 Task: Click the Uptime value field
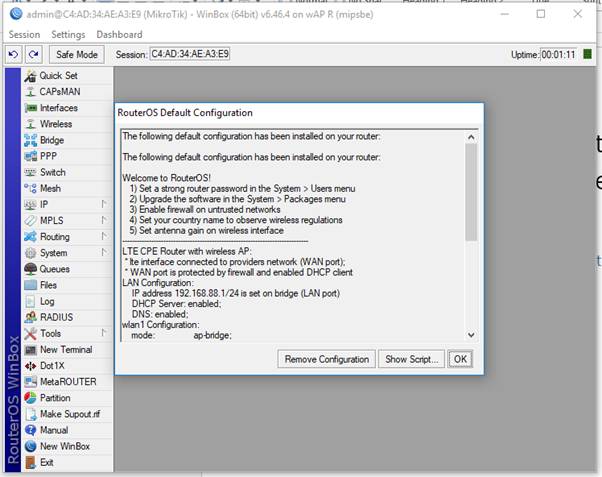559,55
